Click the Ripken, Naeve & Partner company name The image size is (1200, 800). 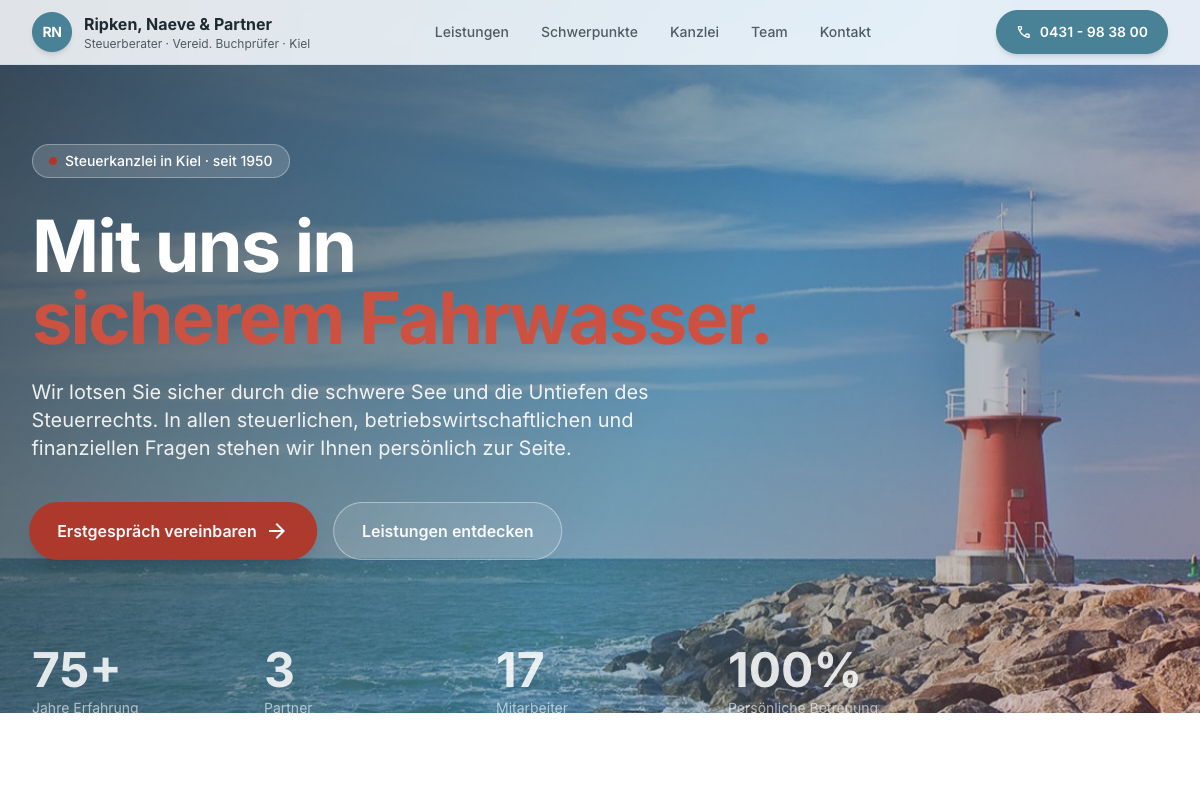coord(178,23)
